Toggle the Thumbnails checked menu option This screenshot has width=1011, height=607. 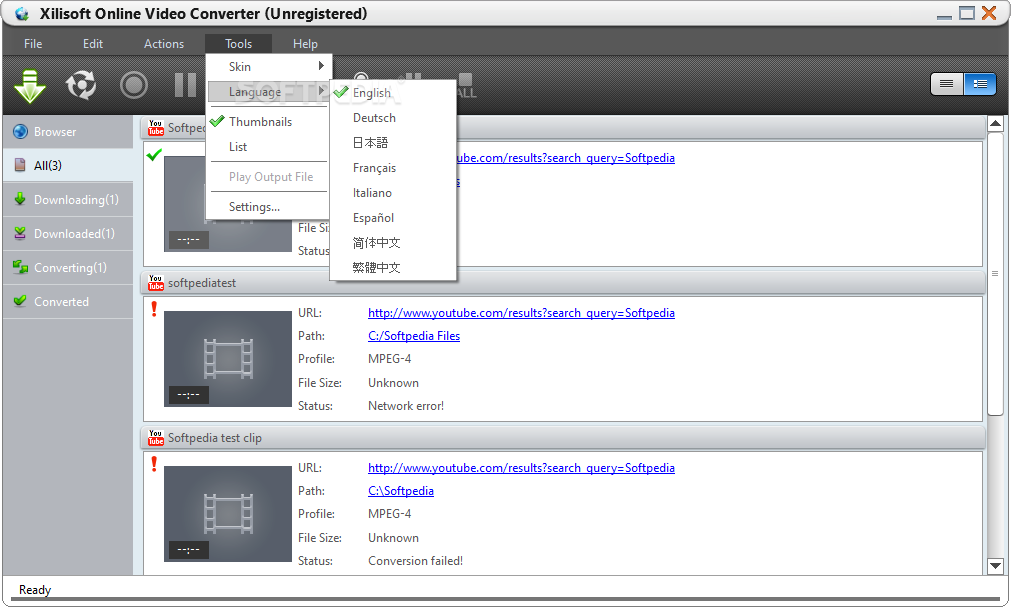click(x=269, y=122)
